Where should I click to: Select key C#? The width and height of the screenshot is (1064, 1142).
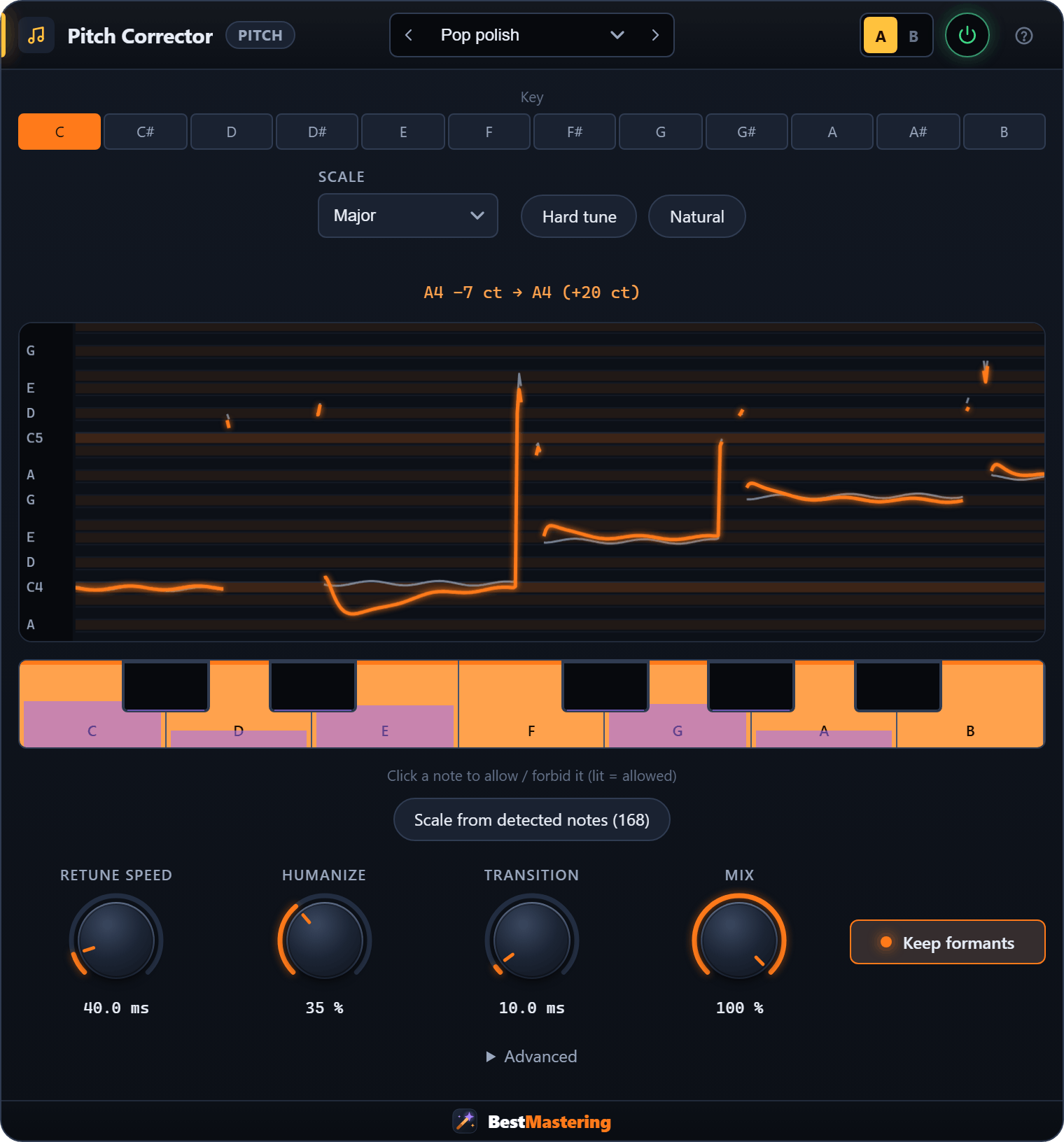146,132
